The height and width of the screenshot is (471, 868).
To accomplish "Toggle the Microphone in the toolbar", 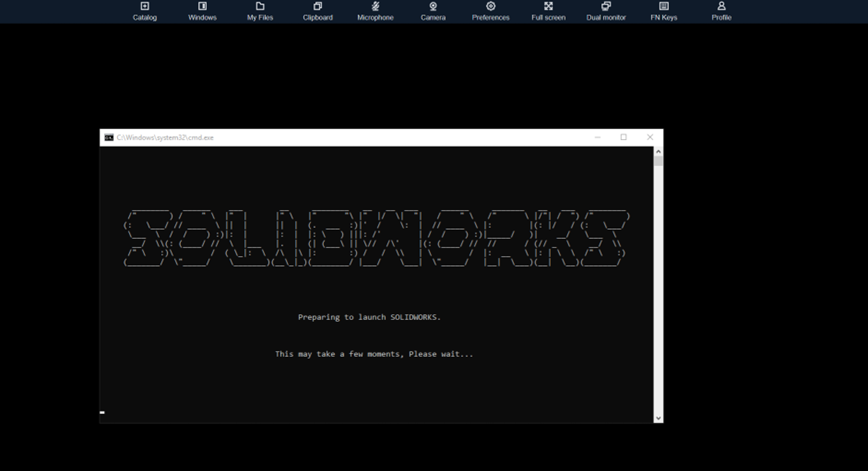I will (375, 11).
